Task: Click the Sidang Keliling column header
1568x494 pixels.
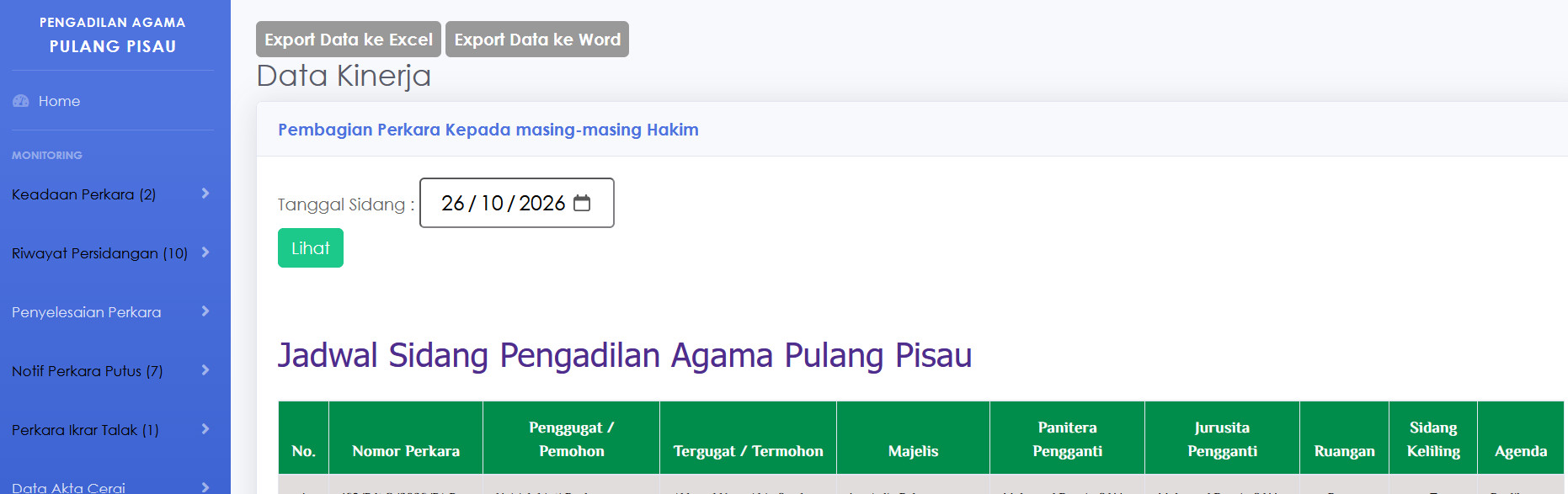Action: click(1433, 438)
